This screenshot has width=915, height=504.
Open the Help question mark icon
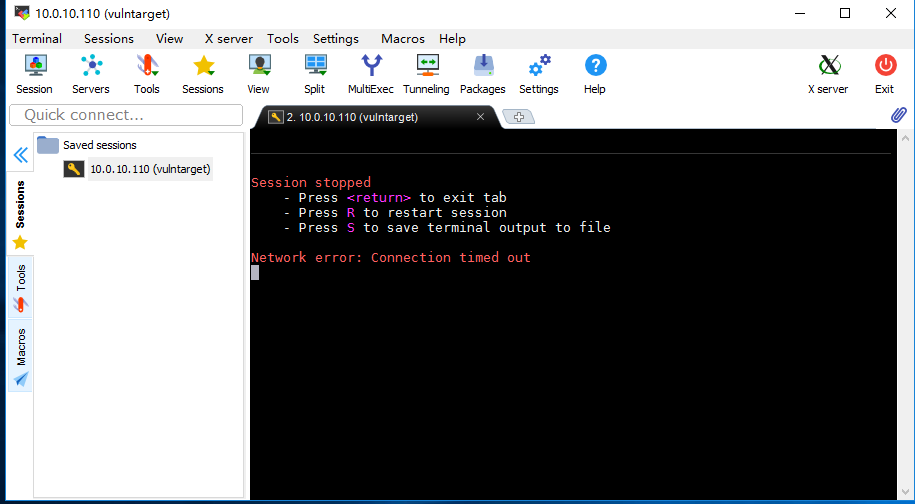(595, 74)
